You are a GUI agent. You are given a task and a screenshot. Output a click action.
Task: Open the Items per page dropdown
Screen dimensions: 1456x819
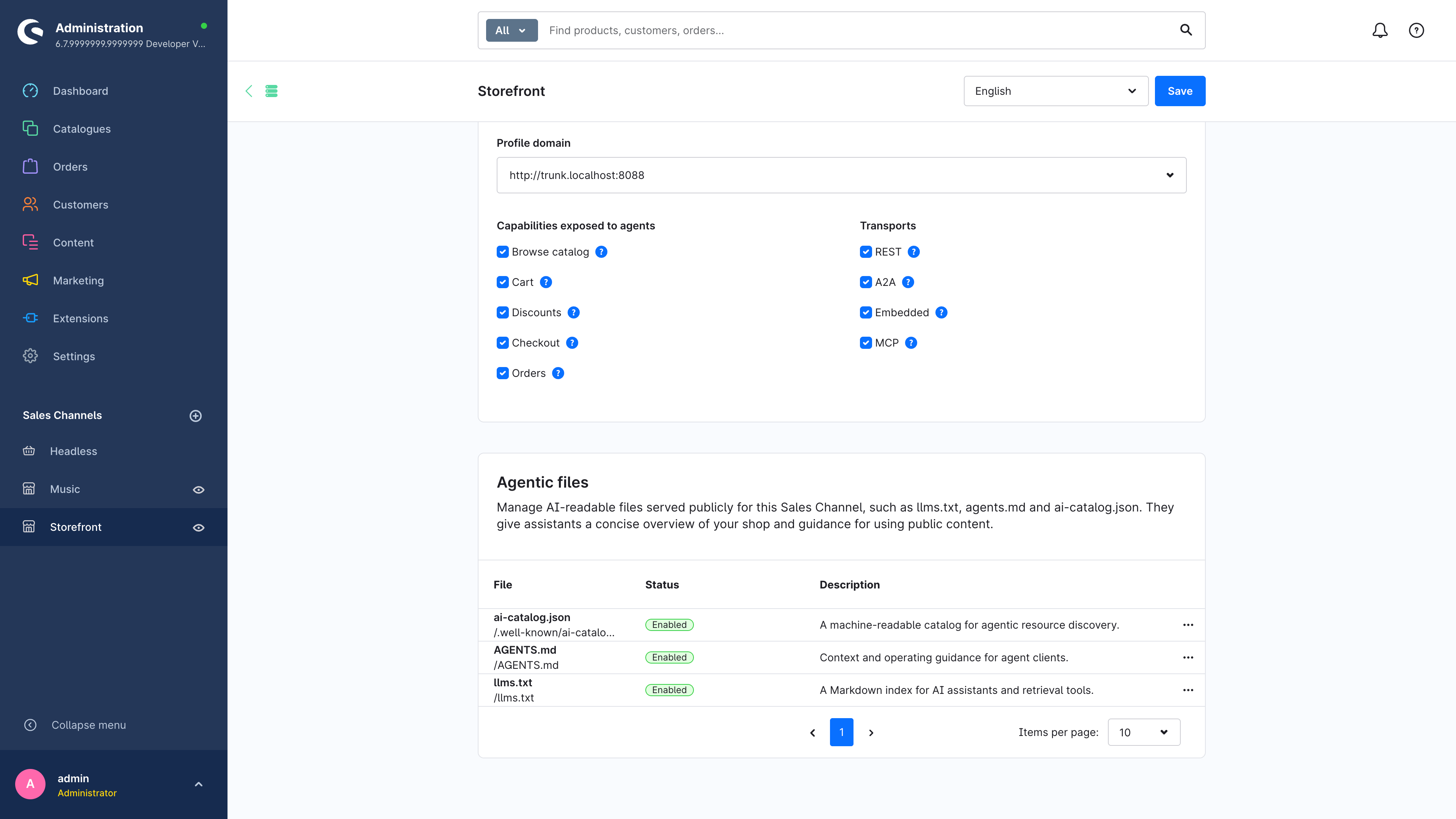coord(1144,732)
